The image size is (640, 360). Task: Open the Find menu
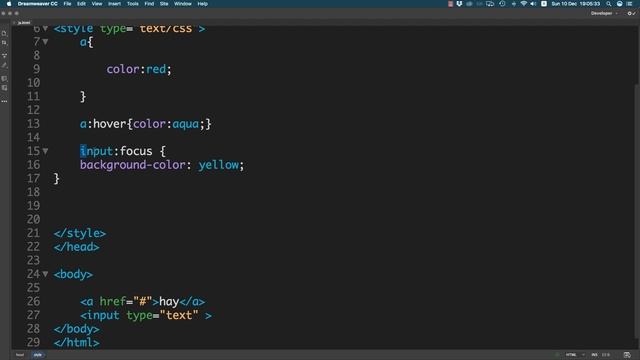(149, 4)
